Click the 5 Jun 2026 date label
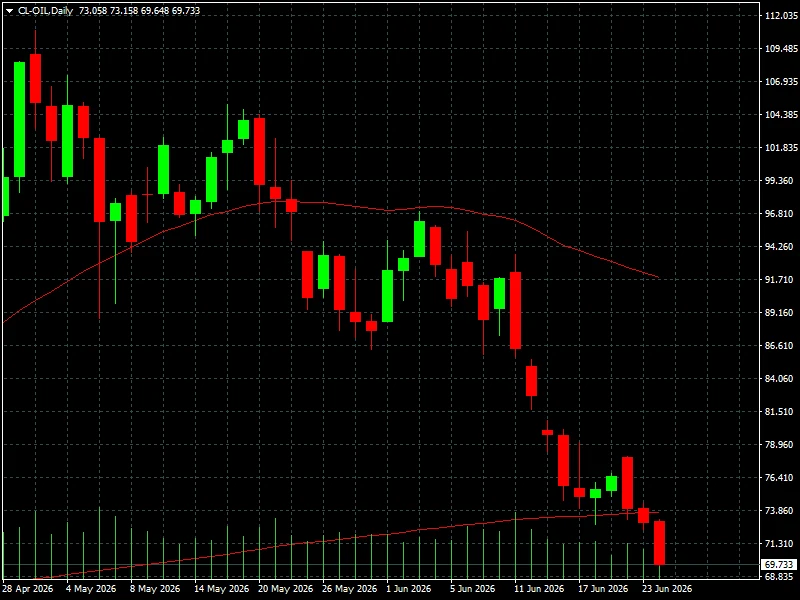Image resolution: width=800 pixels, height=600 pixels. coord(472,589)
